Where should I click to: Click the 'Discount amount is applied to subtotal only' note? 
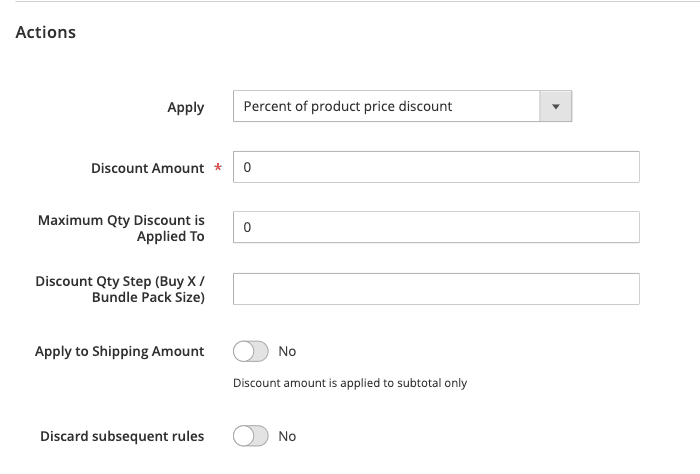[x=350, y=383]
